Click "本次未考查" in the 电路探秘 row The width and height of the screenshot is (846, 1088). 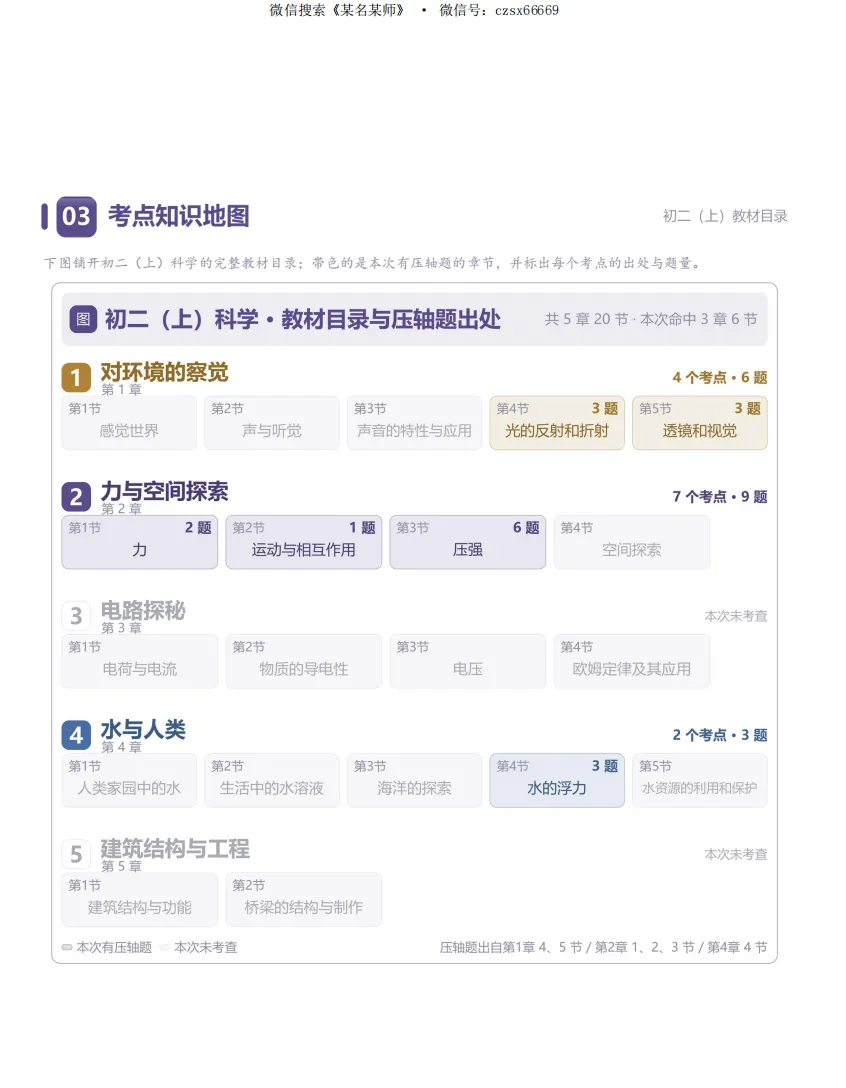click(x=736, y=616)
